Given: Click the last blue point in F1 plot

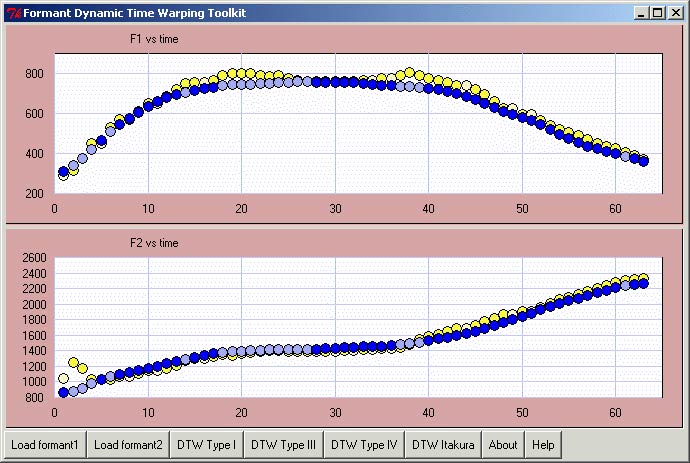Looking at the screenshot, I should coord(643,161).
